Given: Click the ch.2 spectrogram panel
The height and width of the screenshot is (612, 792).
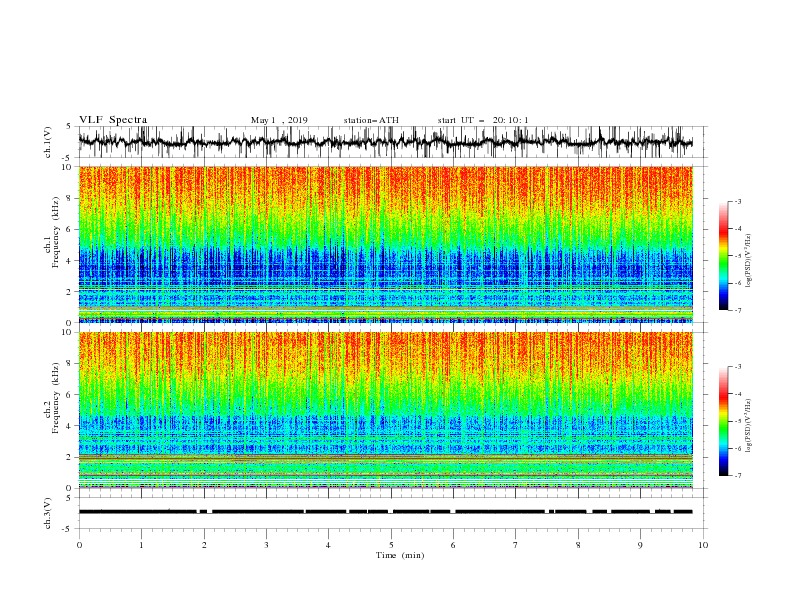Looking at the screenshot, I should (x=385, y=410).
